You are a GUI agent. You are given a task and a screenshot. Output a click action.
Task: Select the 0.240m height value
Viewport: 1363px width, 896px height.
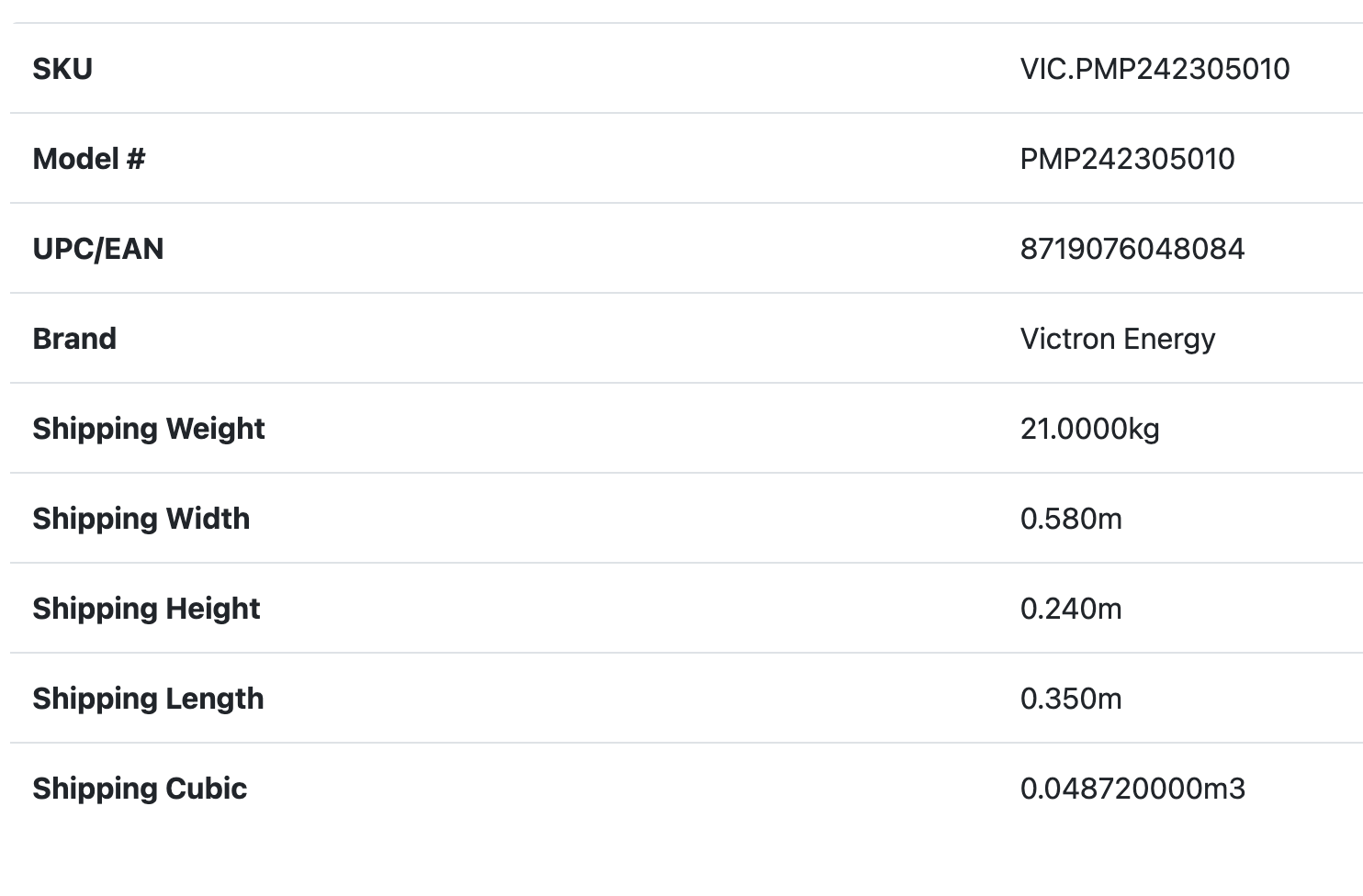click(1071, 609)
